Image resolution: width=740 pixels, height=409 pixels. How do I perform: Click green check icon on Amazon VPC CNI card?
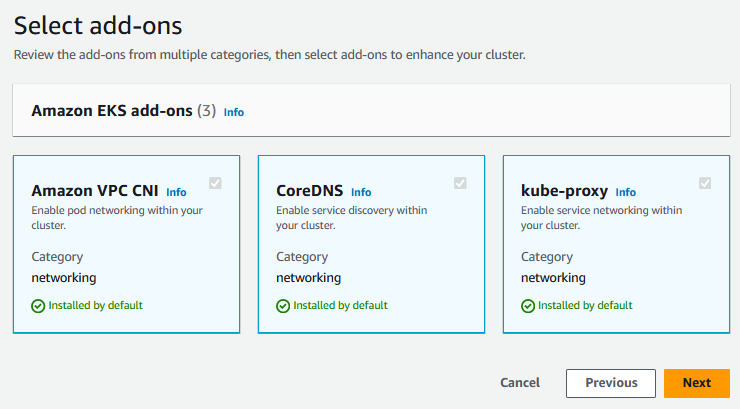pos(38,306)
